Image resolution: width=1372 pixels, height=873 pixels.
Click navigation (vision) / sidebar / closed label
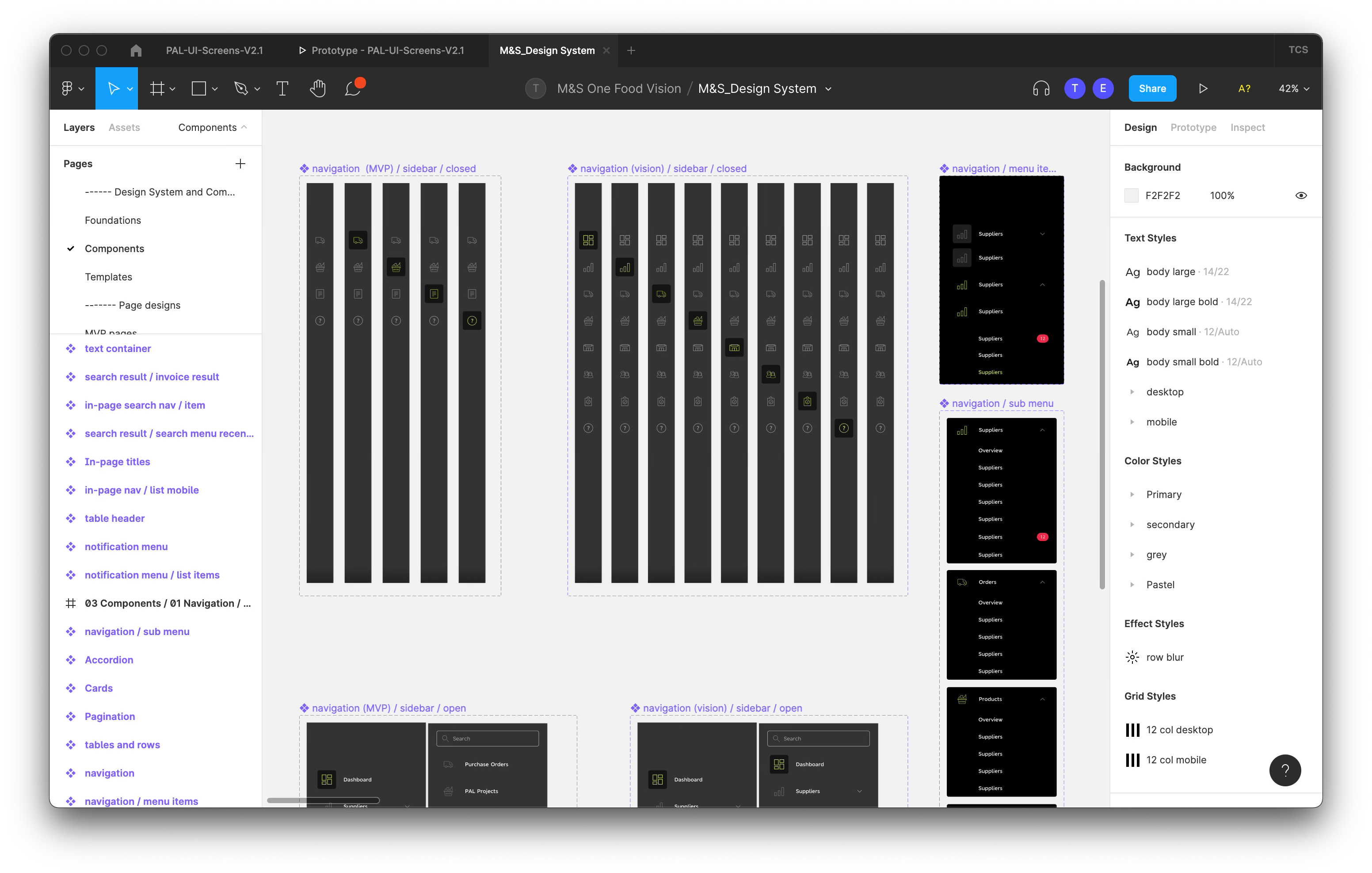point(663,169)
